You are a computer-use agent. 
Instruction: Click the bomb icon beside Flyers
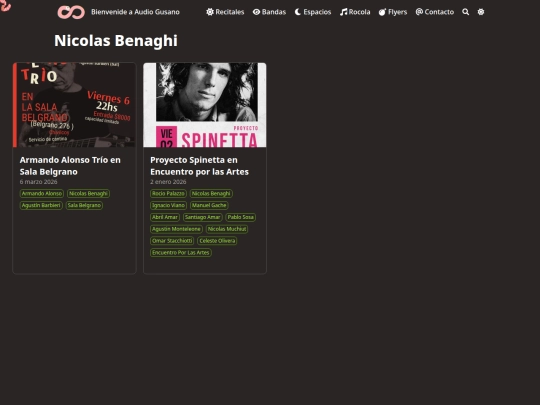point(382,12)
